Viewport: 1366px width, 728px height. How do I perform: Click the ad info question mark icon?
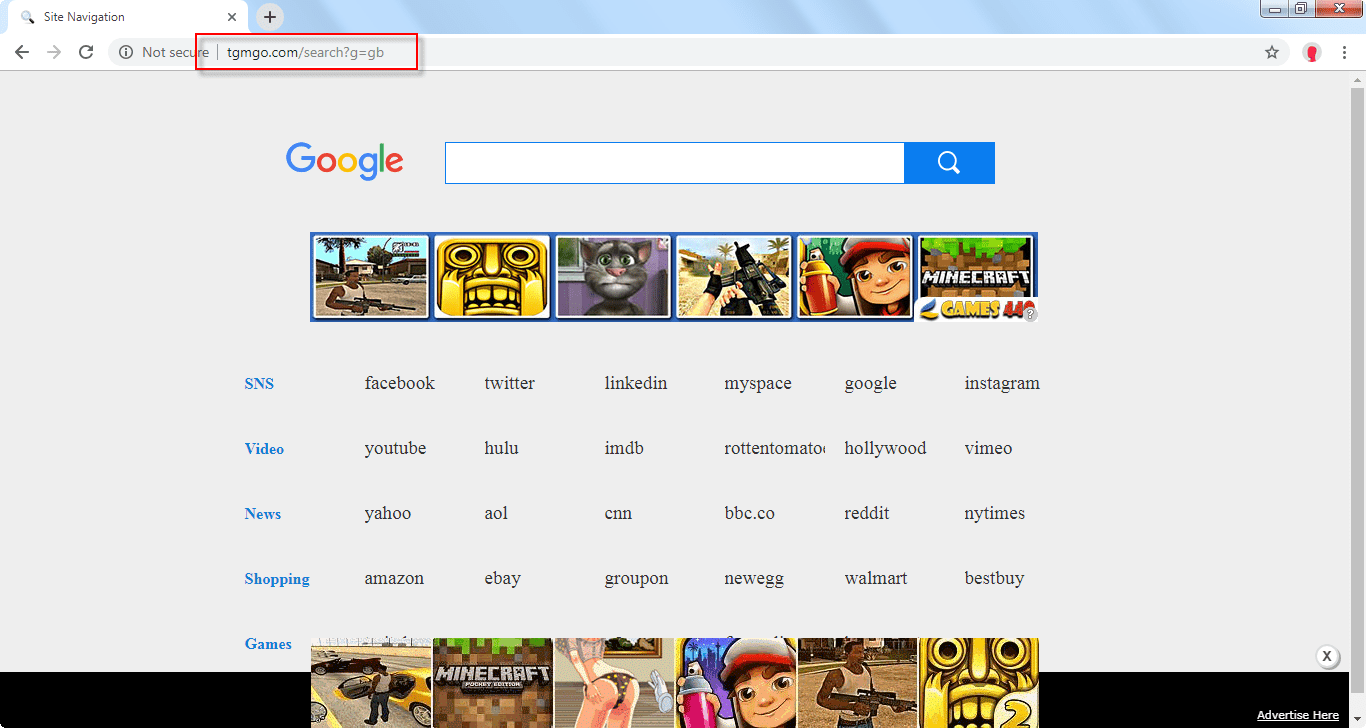1031,314
